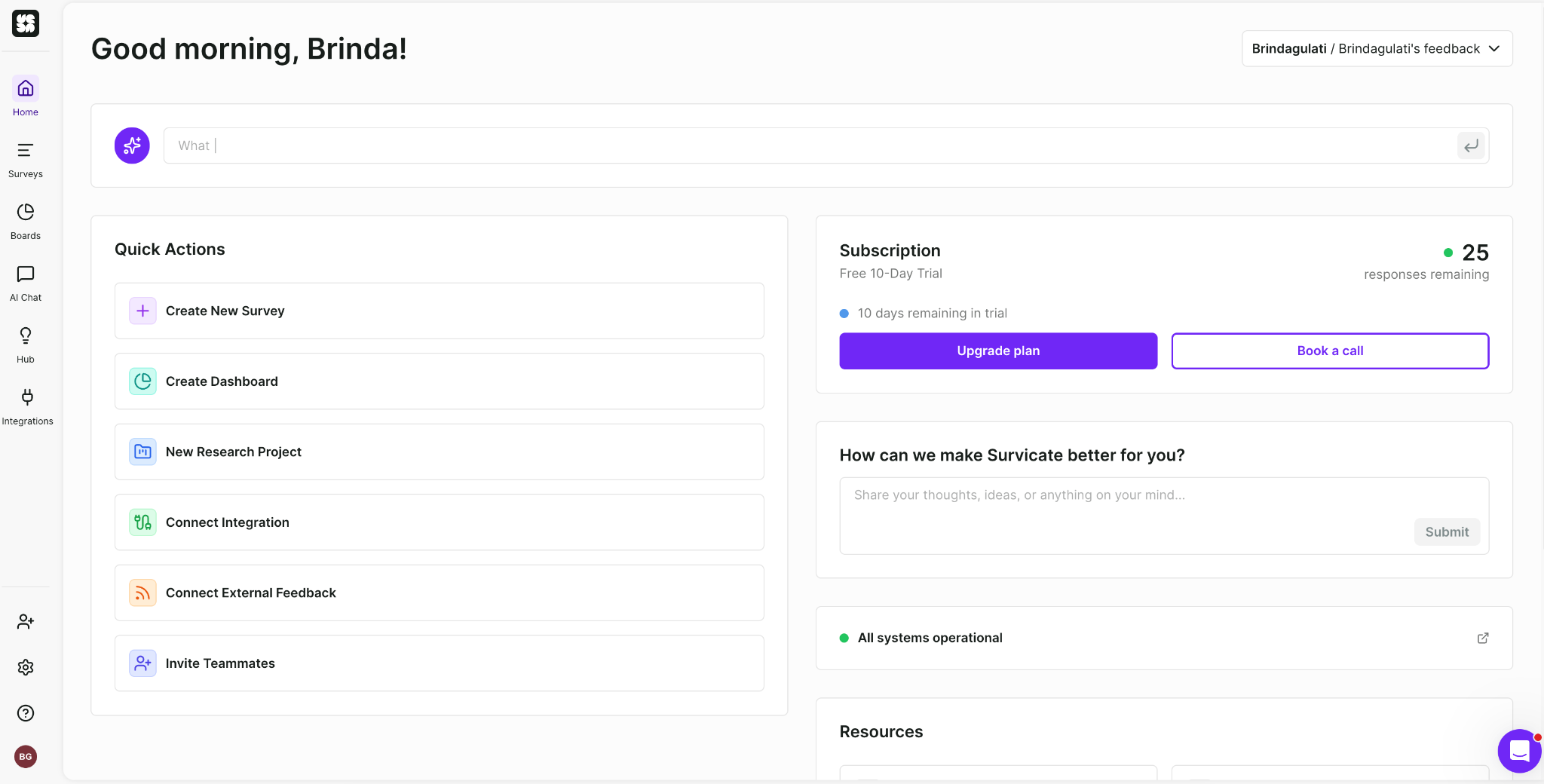Click the purple AI sparkle icon
Viewport: 1544px width, 784px height.
(132, 145)
